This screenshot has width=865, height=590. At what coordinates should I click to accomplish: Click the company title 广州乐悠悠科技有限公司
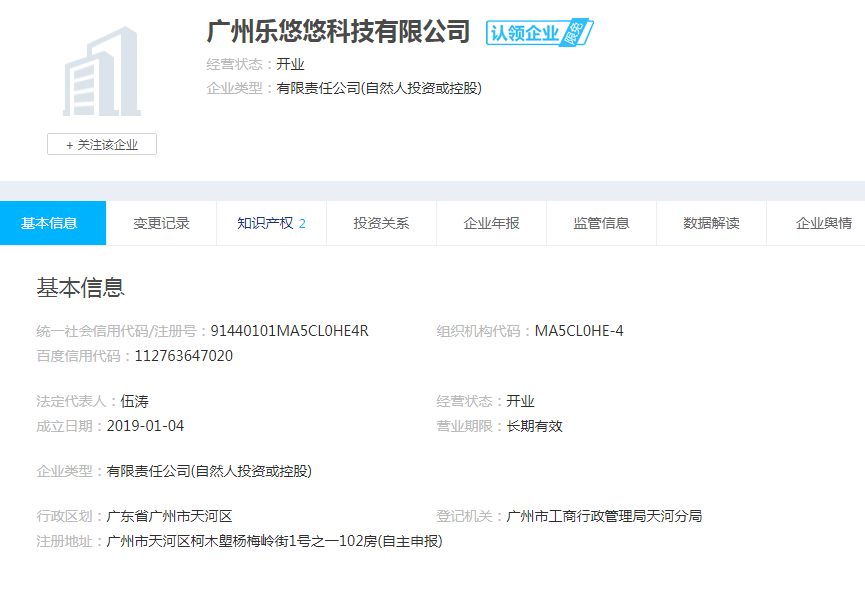(x=338, y=32)
